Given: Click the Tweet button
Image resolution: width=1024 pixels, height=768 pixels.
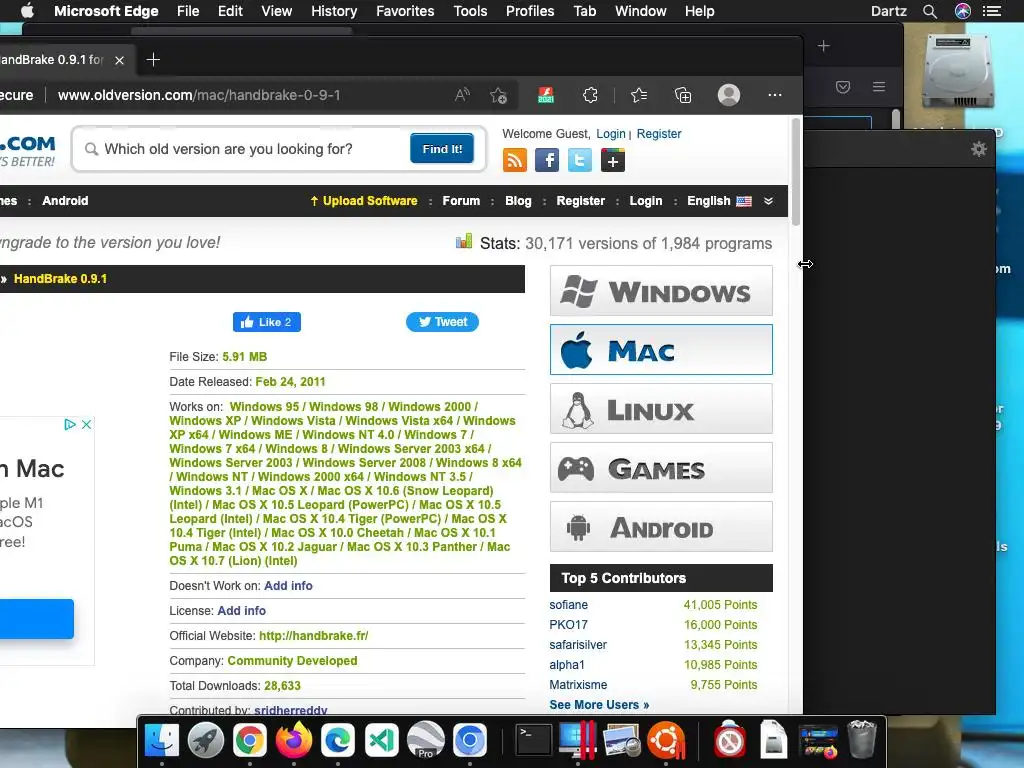Looking at the screenshot, I should click(442, 322).
